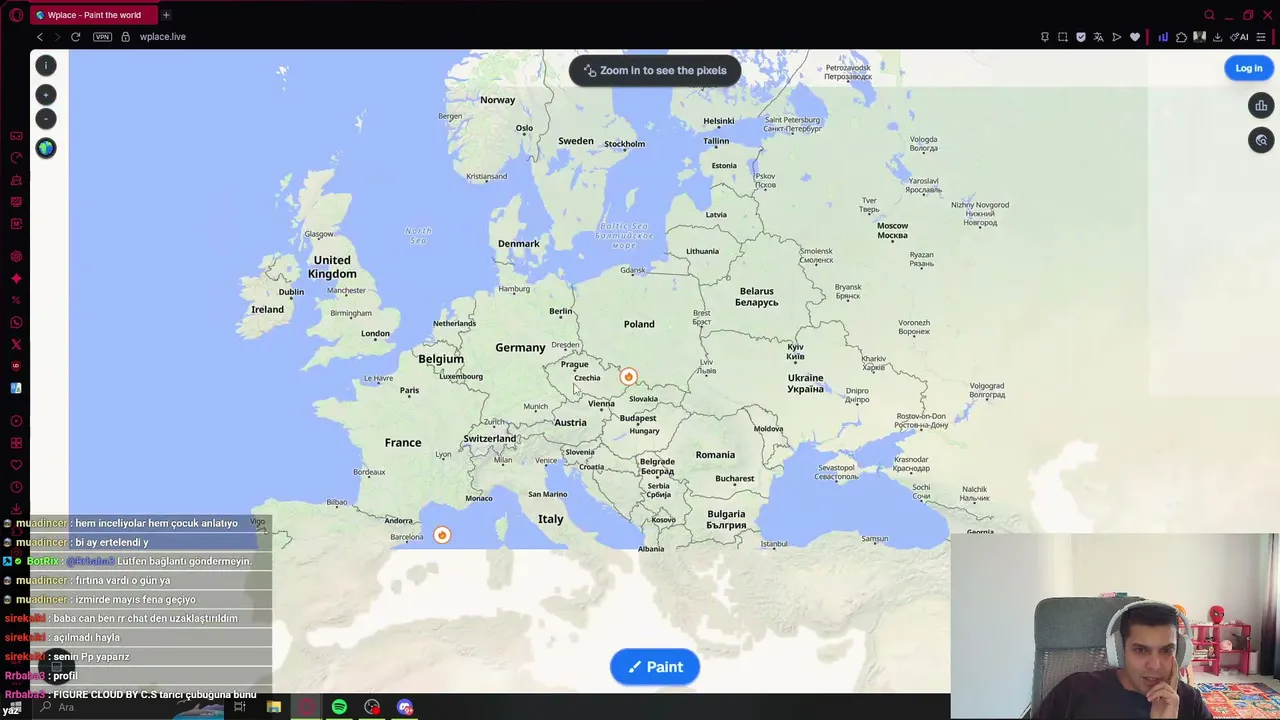Click the Italy label on the map

tap(551, 519)
